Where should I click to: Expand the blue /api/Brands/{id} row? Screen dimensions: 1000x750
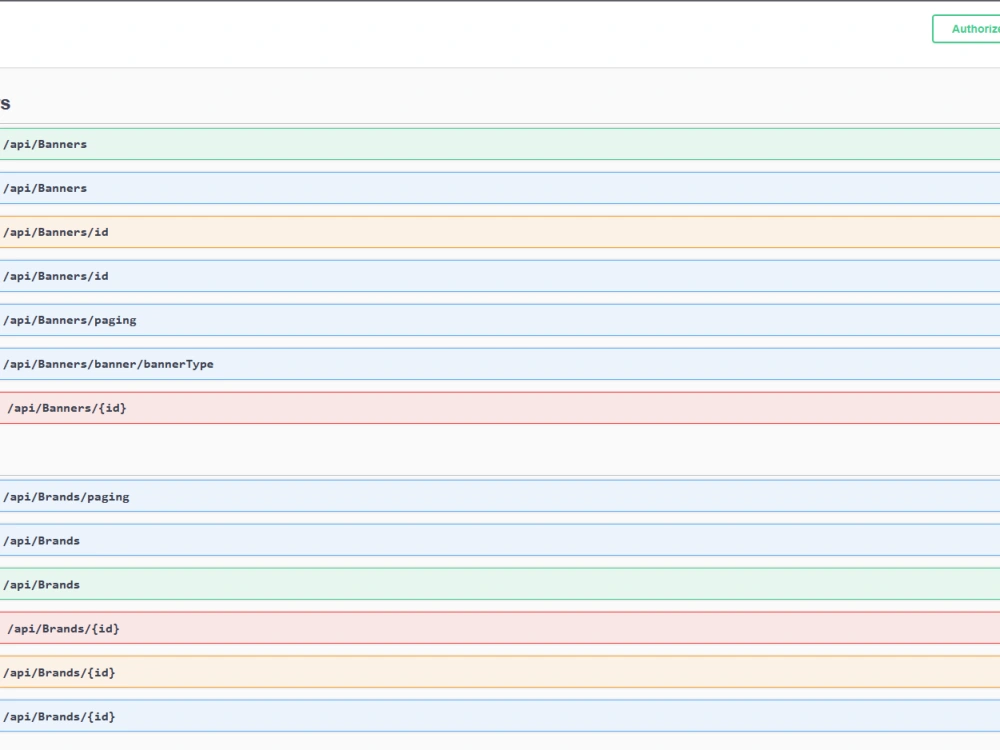[x=500, y=717]
